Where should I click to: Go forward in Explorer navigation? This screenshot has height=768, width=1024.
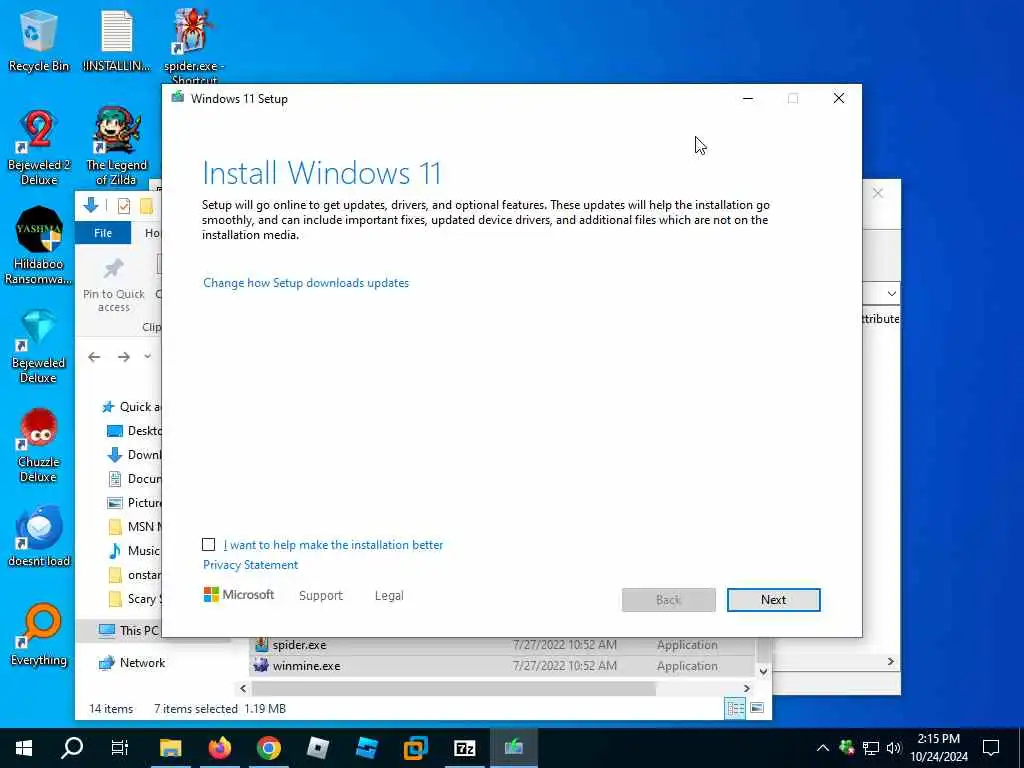[x=123, y=357]
